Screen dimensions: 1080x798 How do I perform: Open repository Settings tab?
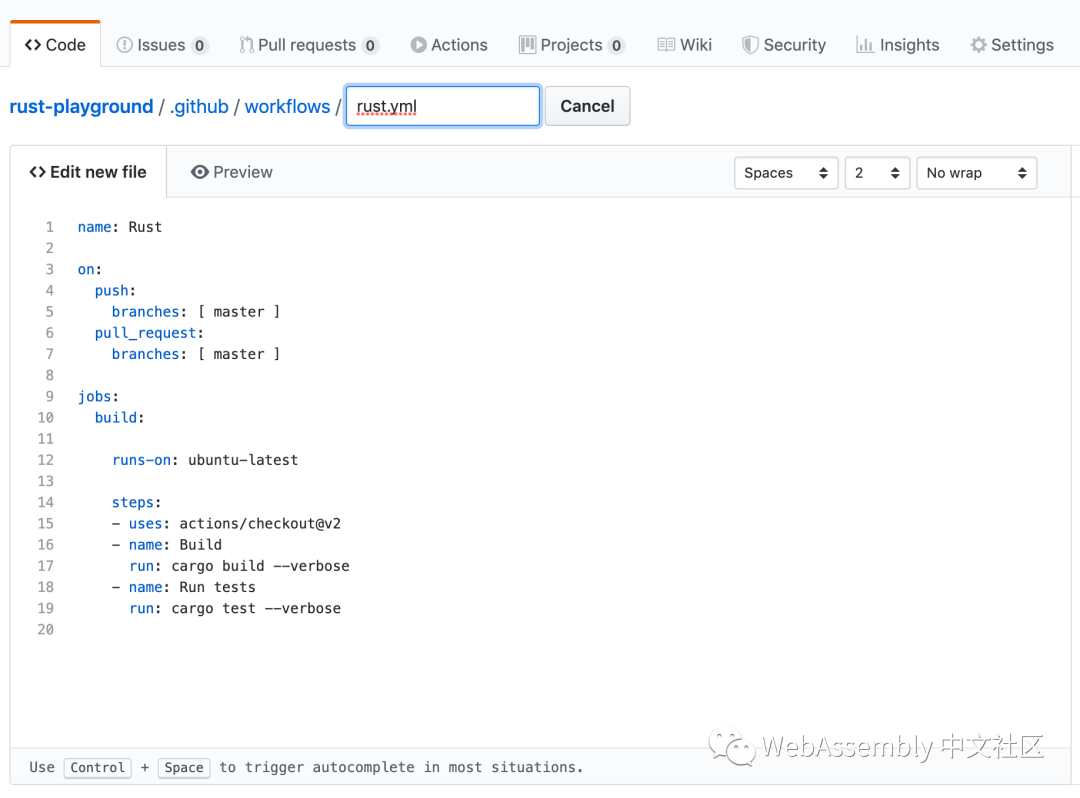pos(1012,45)
